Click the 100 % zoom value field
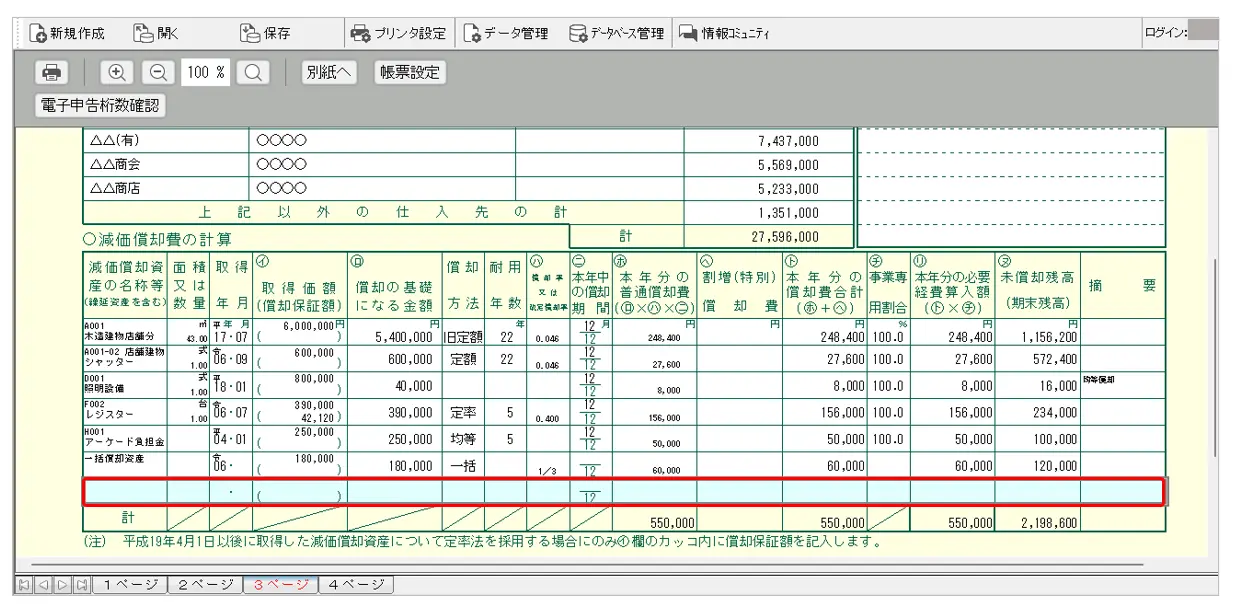 pos(205,72)
